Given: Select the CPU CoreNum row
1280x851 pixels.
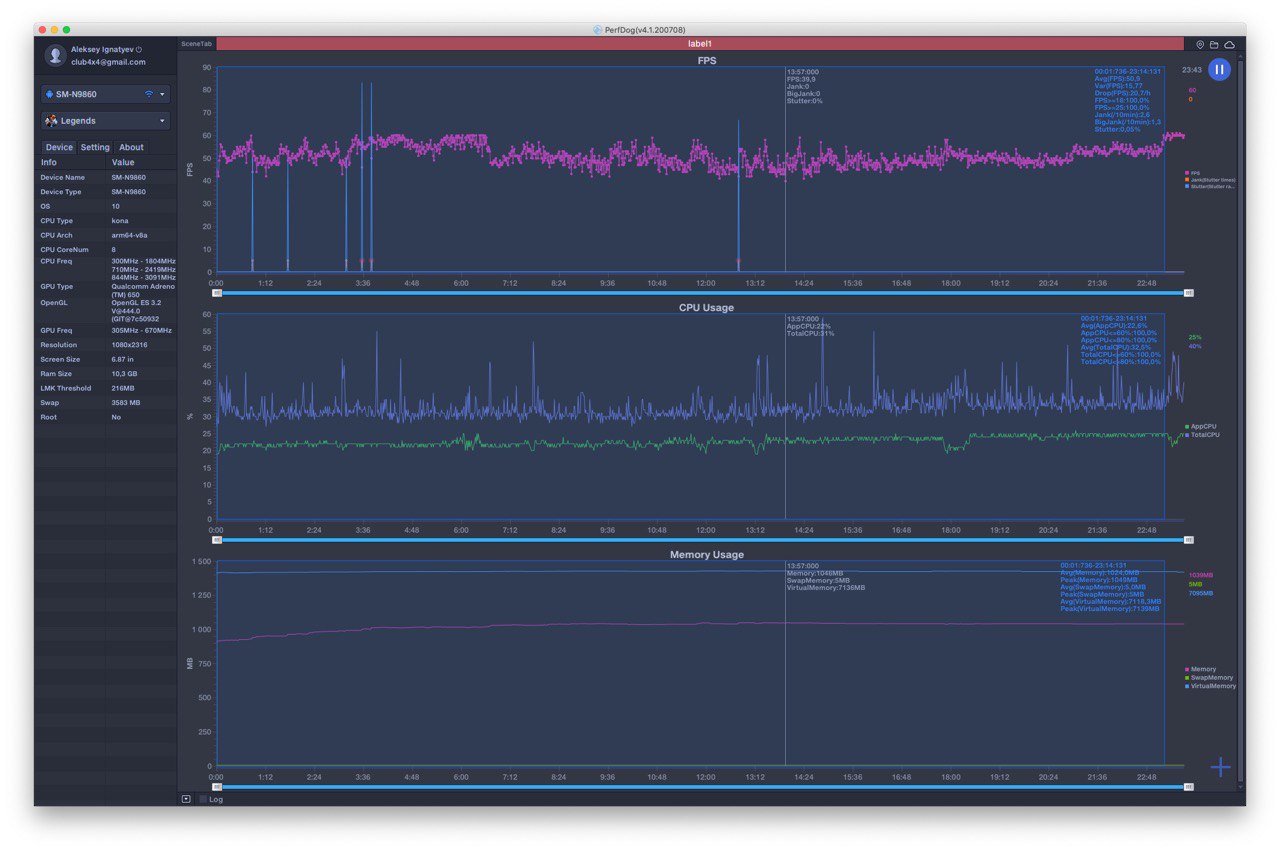Looking at the screenshot, I should point(106,250).
